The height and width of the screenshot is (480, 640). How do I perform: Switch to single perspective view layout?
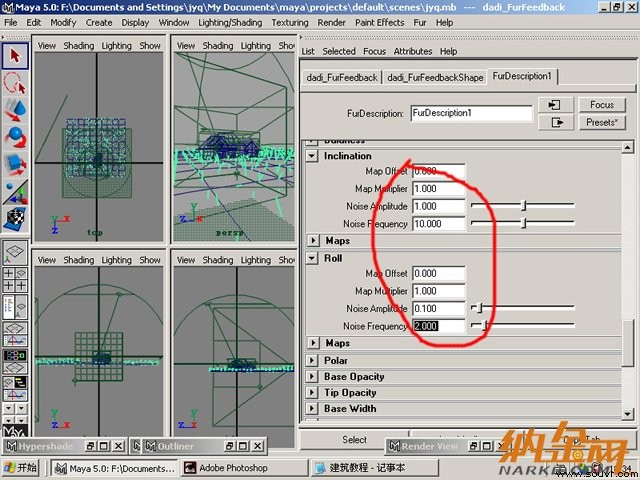pos(15,253)
